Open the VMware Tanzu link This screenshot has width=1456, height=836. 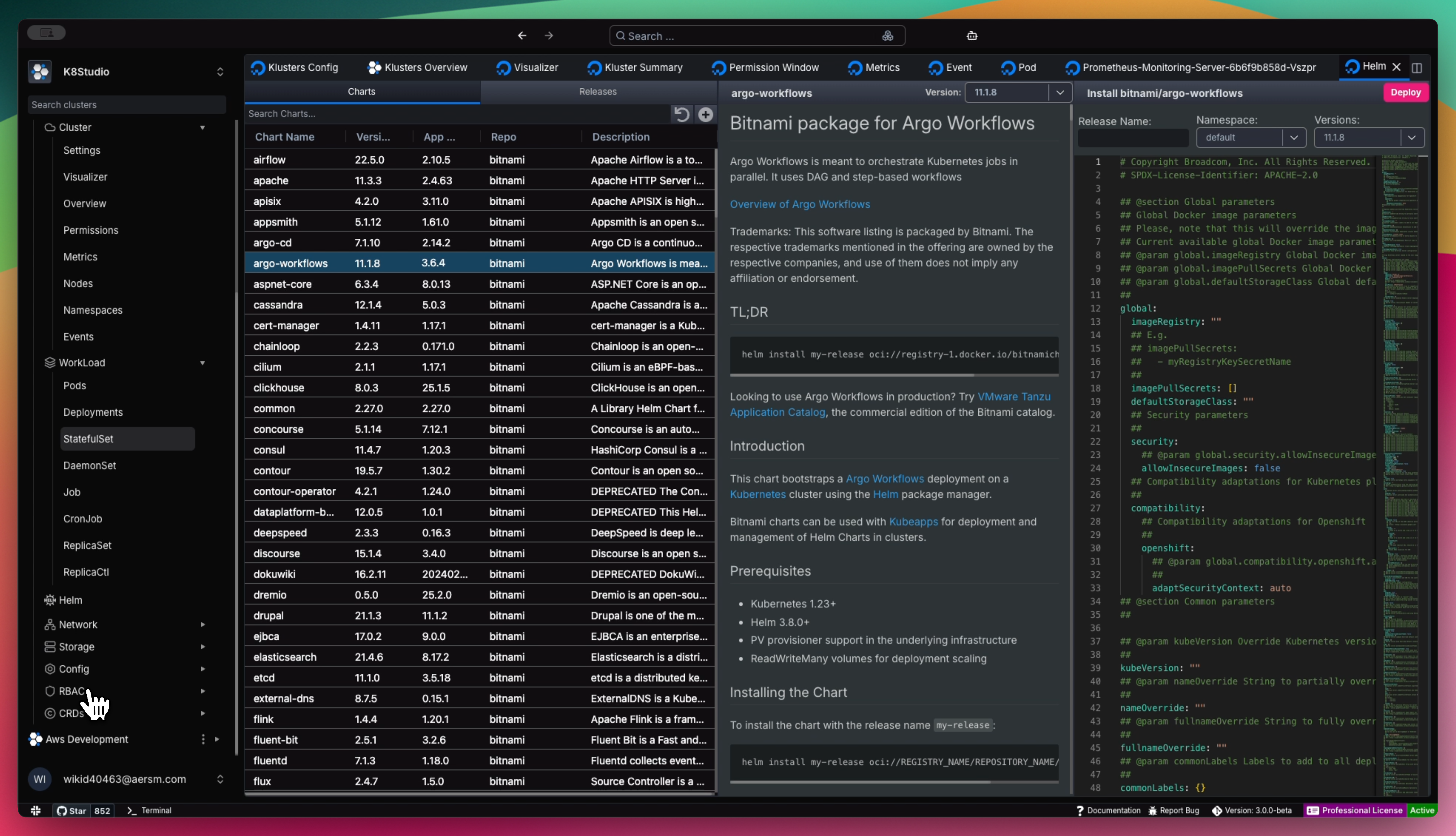pos(1014,397)
